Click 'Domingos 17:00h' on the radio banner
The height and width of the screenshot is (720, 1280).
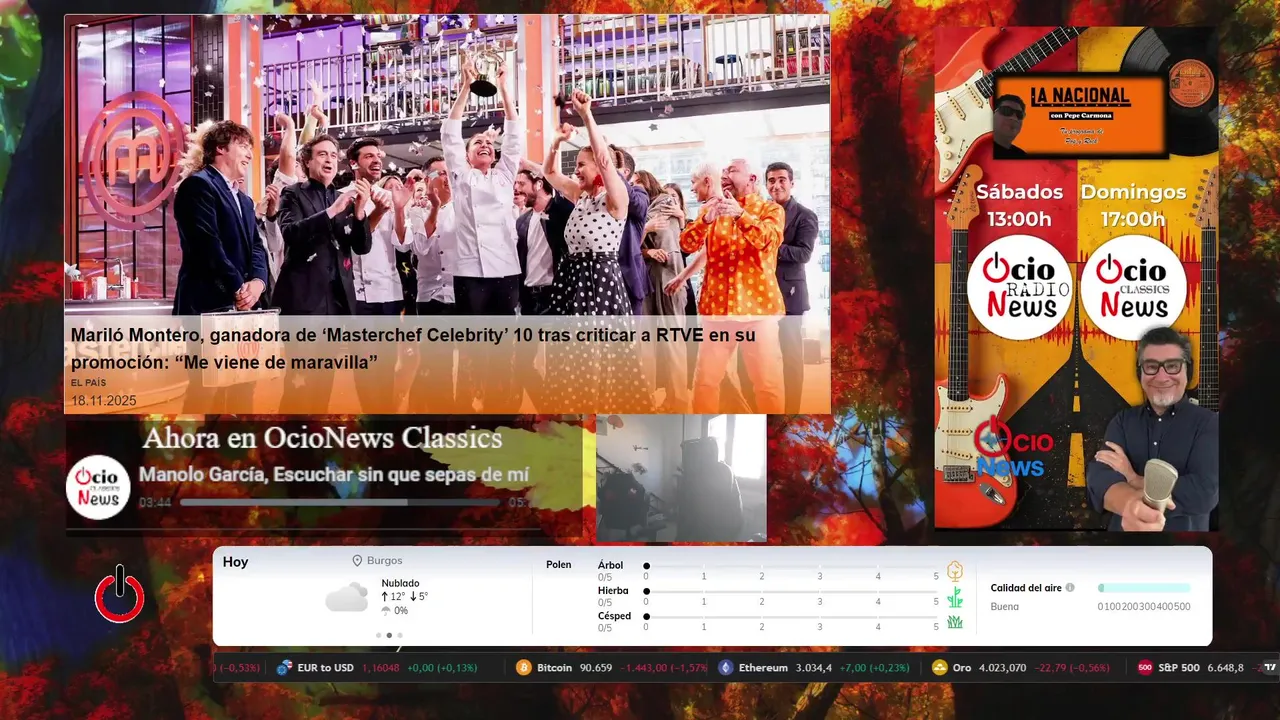click(x=1133, y=205)
